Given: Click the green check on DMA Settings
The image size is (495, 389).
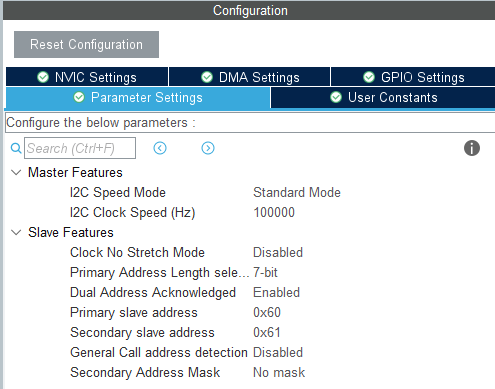Looking at the screenshot, I should (x=207, y=77).
